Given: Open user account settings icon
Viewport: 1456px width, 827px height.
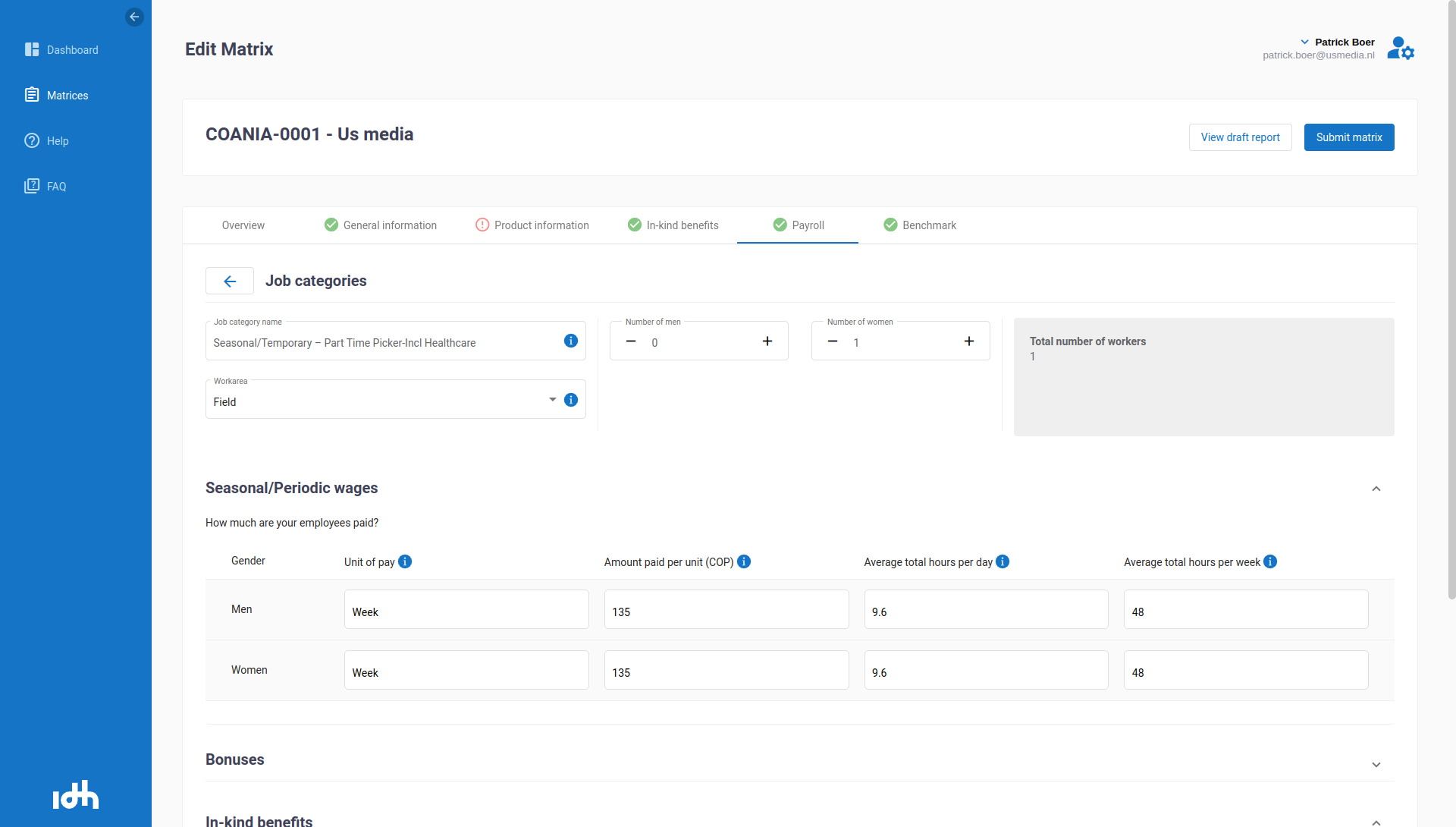Looking at the screenshot, I should [1400, 49].
